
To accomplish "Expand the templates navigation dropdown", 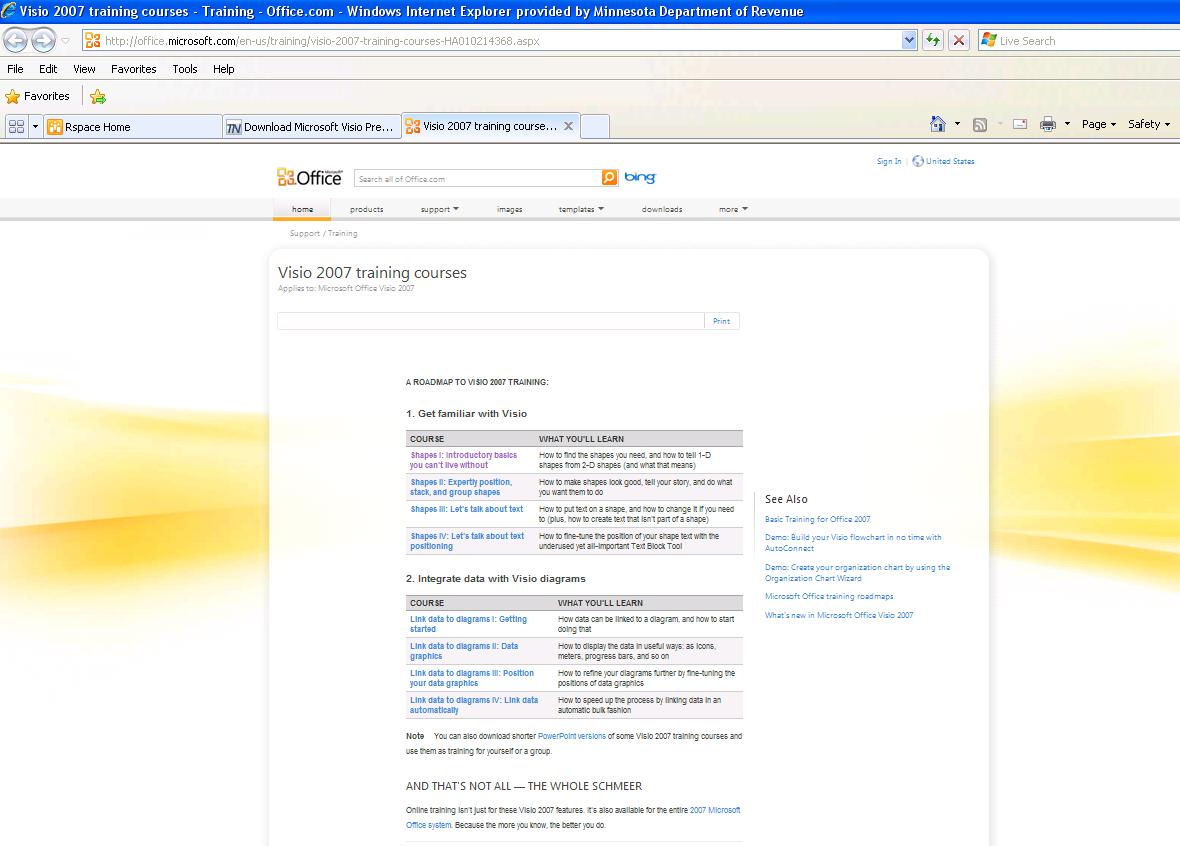I will pos(581,209).
